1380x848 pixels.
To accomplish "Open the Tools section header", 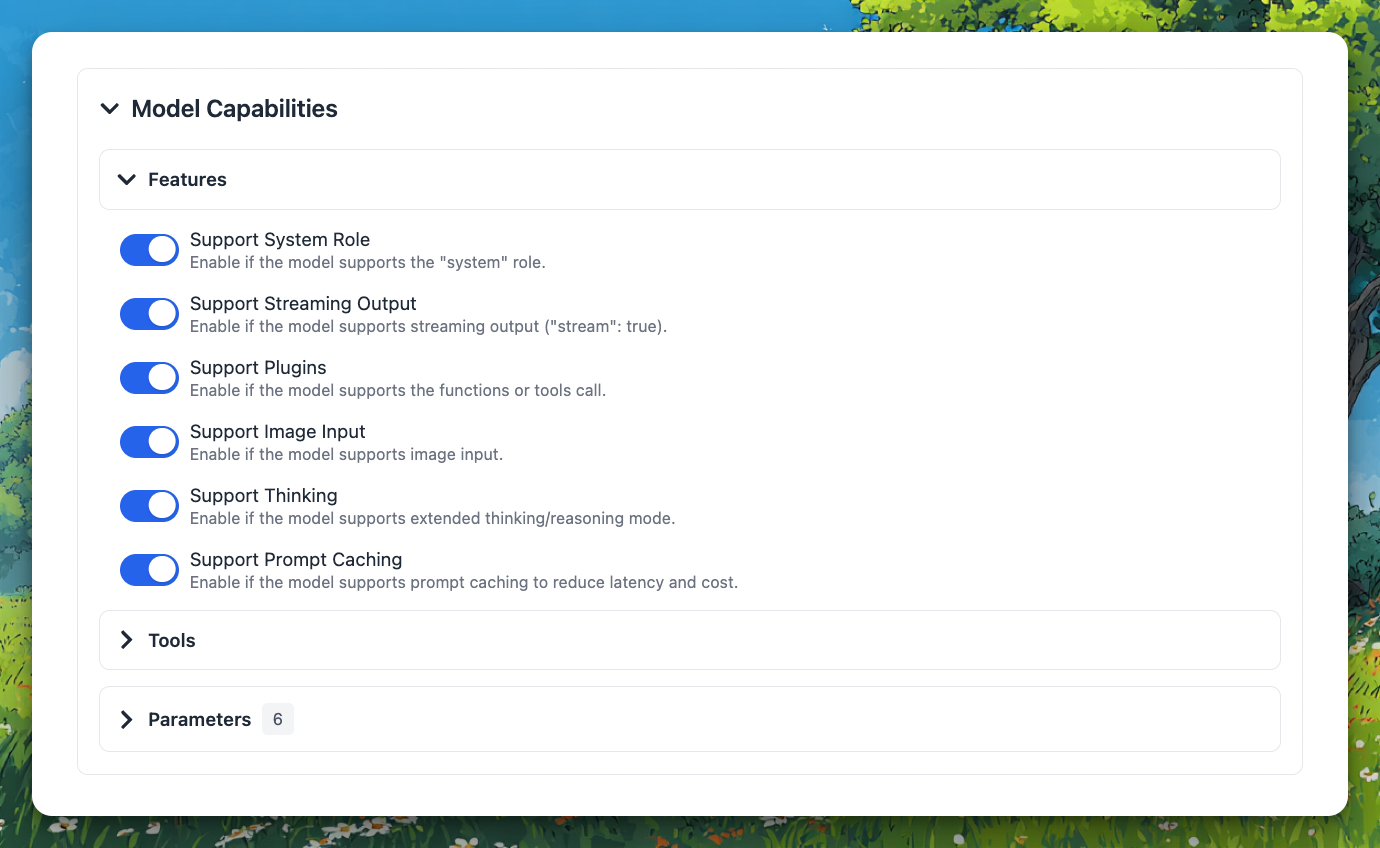I will click(172, 640).
